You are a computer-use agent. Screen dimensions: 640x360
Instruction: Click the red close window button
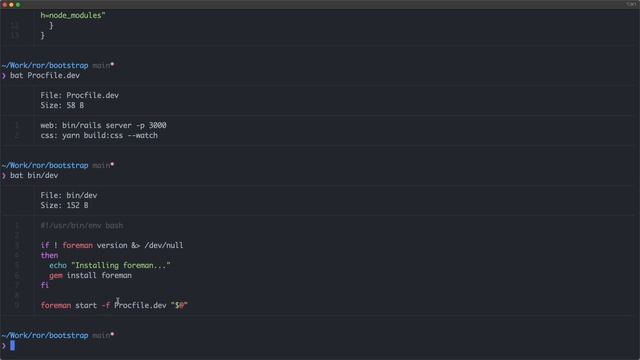click(x=4, y=4)
